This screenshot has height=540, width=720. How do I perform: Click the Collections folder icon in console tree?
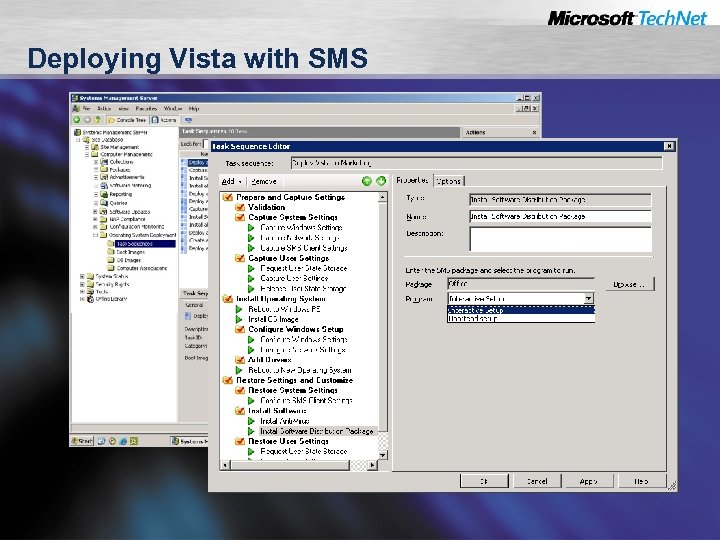click(104, 162)
